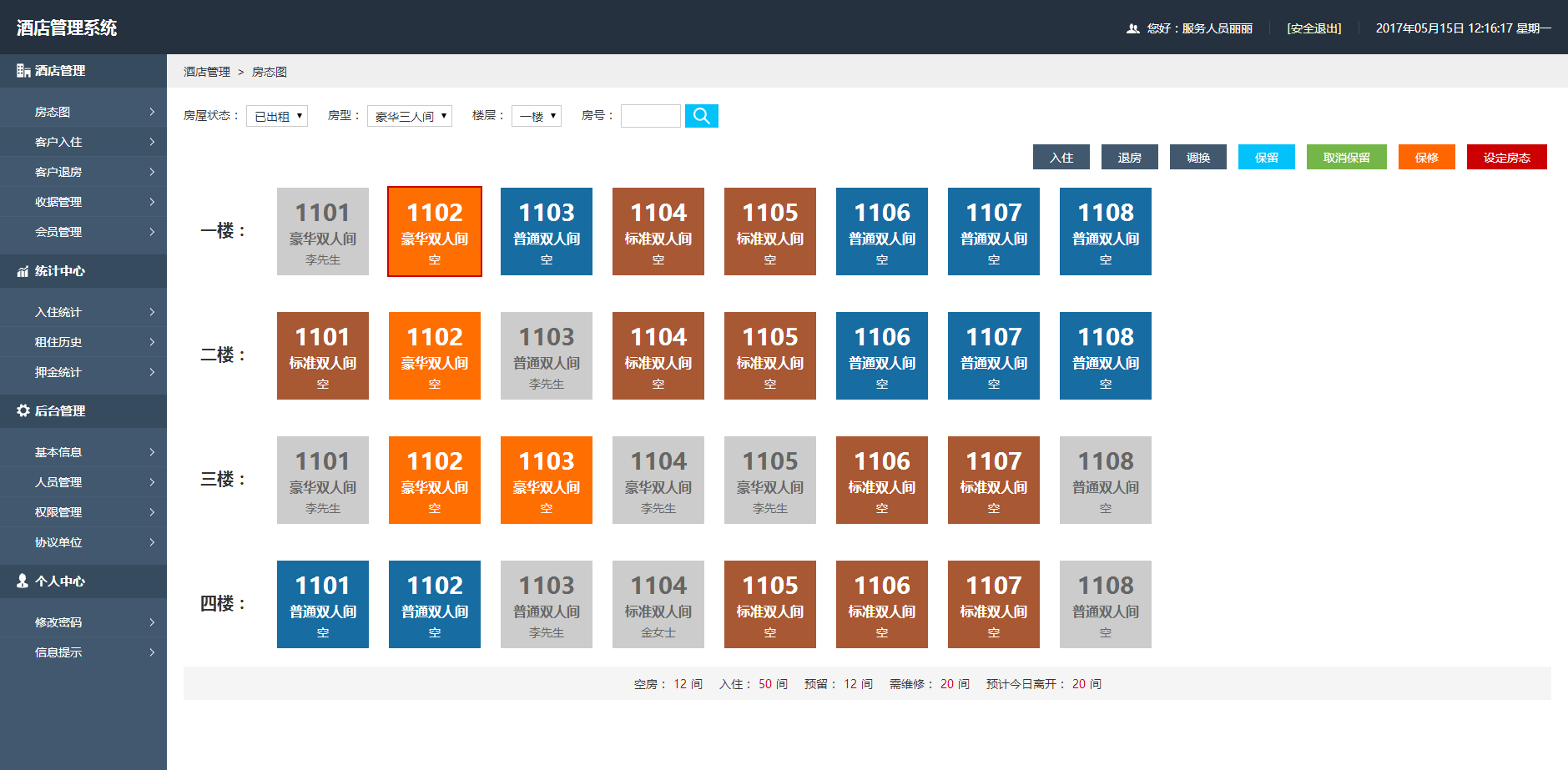Select third-floor room 1108 普通双人间
This screenshot has width=1568, height=770.
[x=1106, y=480]
